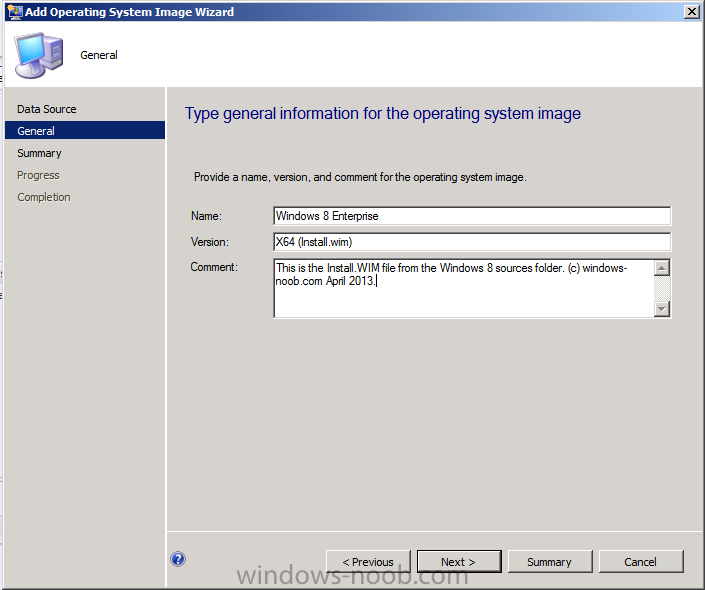705x590 pixels.
Task: Select the General step in sidebar
Action: pos(85,131)
